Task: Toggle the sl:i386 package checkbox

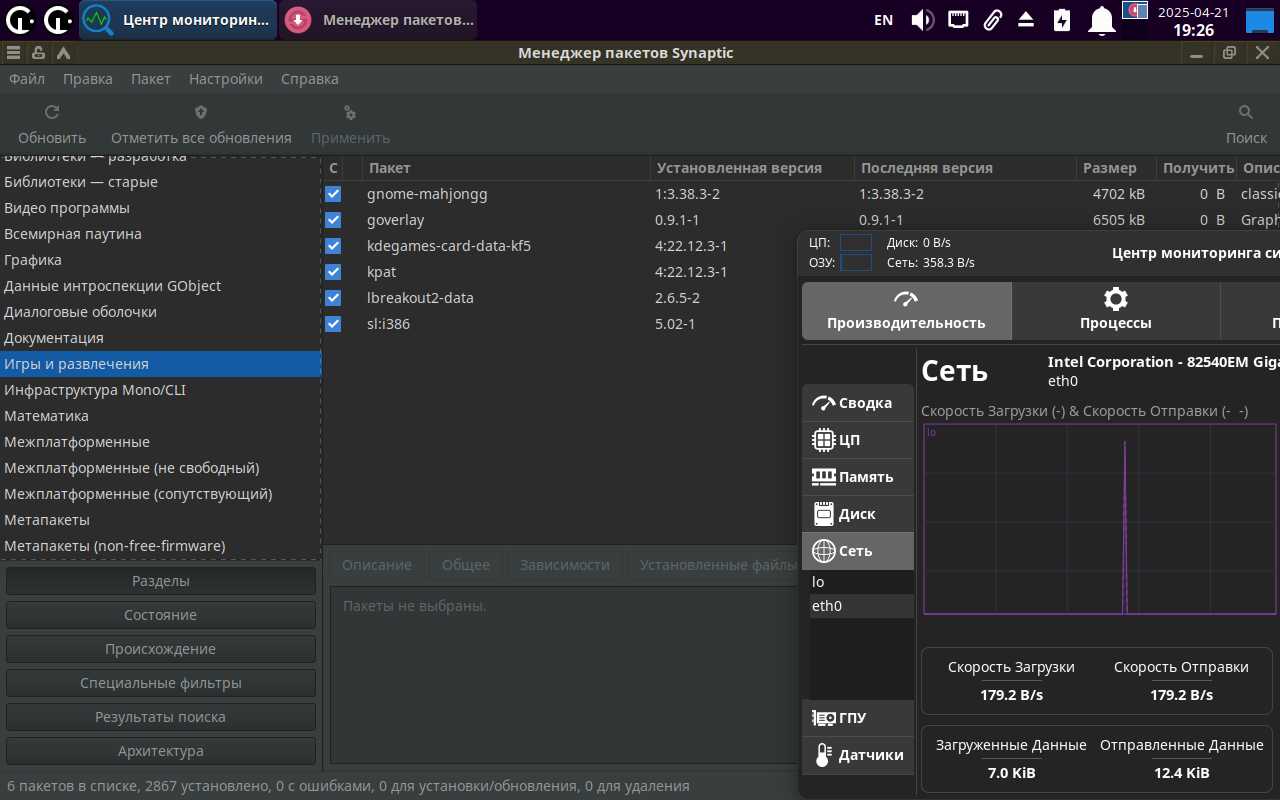Action: point(333,324)
